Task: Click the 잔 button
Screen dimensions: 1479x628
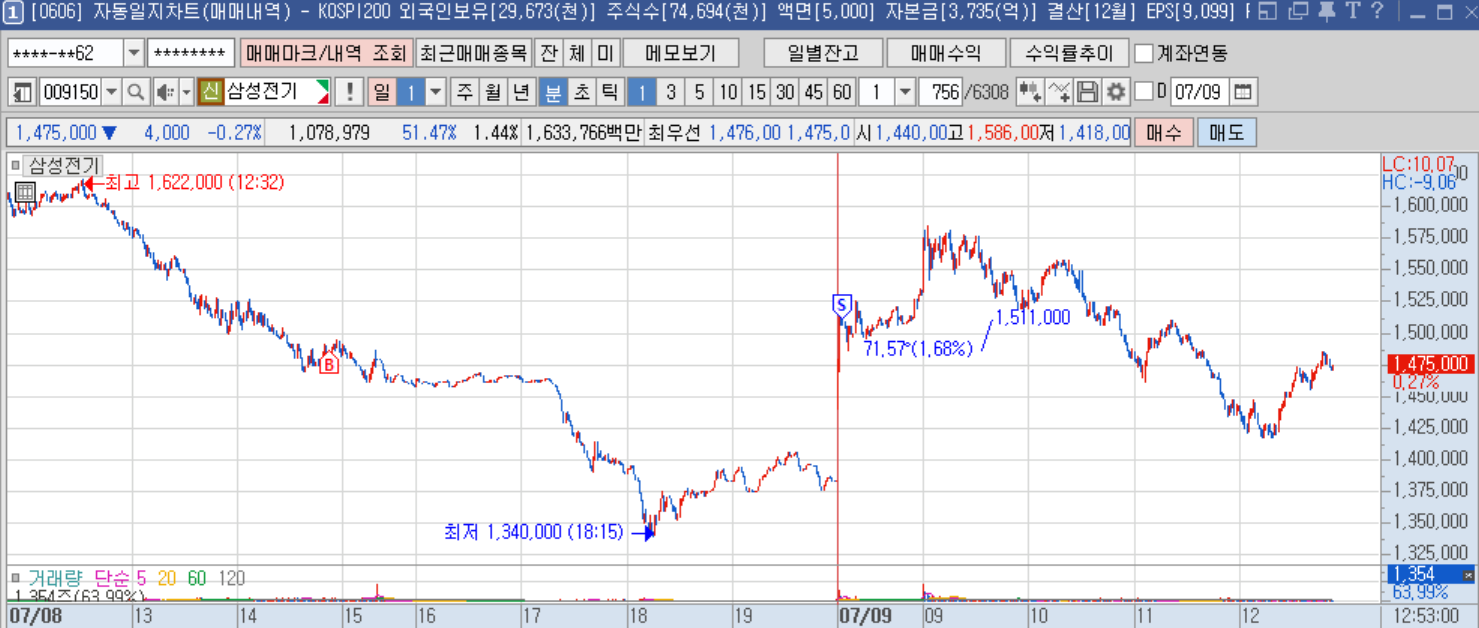Action: 549,53
